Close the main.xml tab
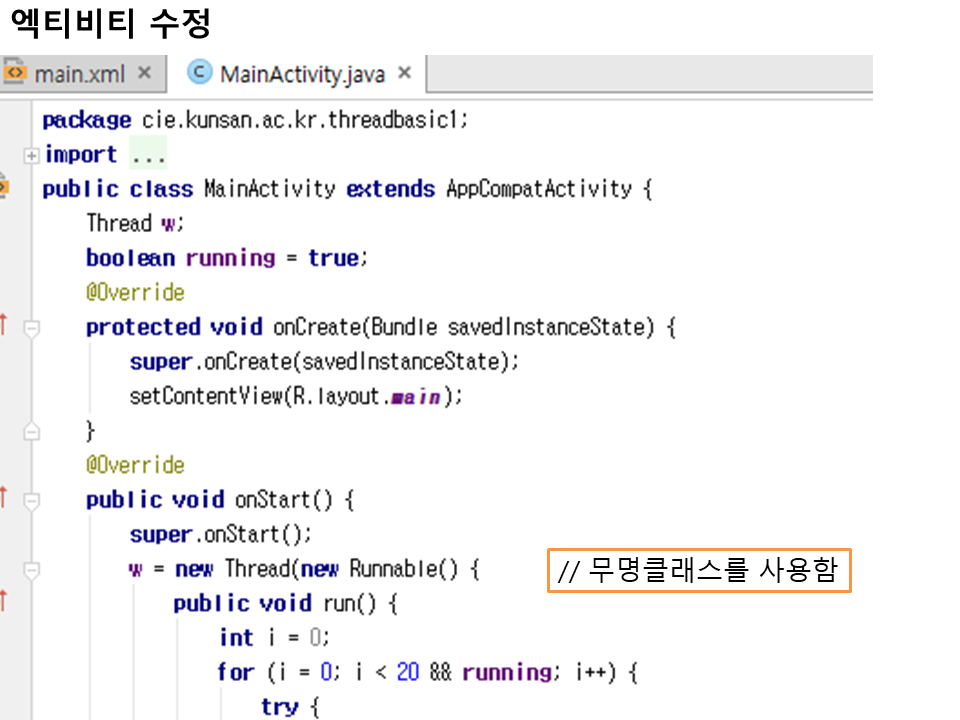 144,73
